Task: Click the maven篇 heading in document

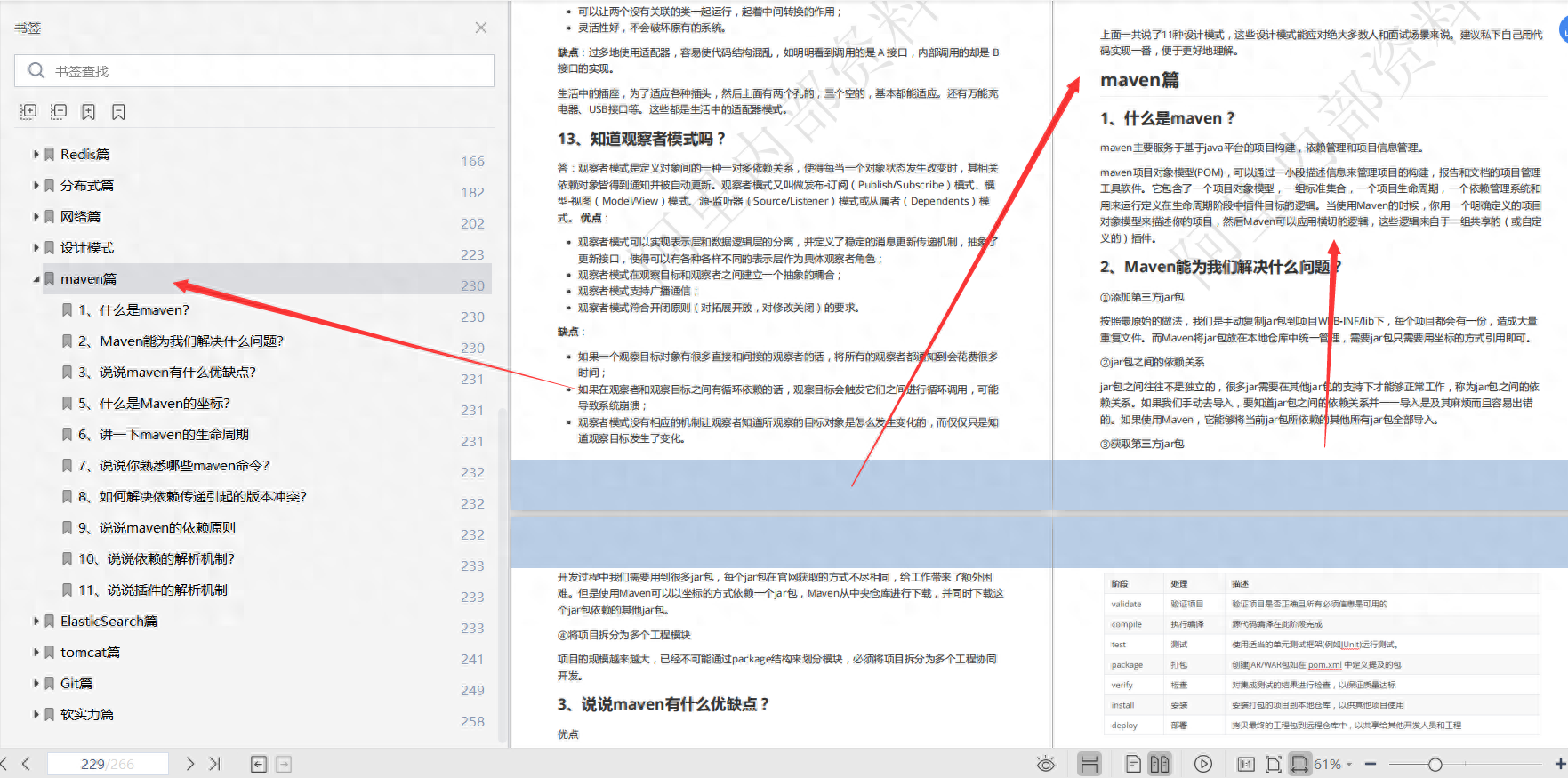Action: (x=1139, y=80)
